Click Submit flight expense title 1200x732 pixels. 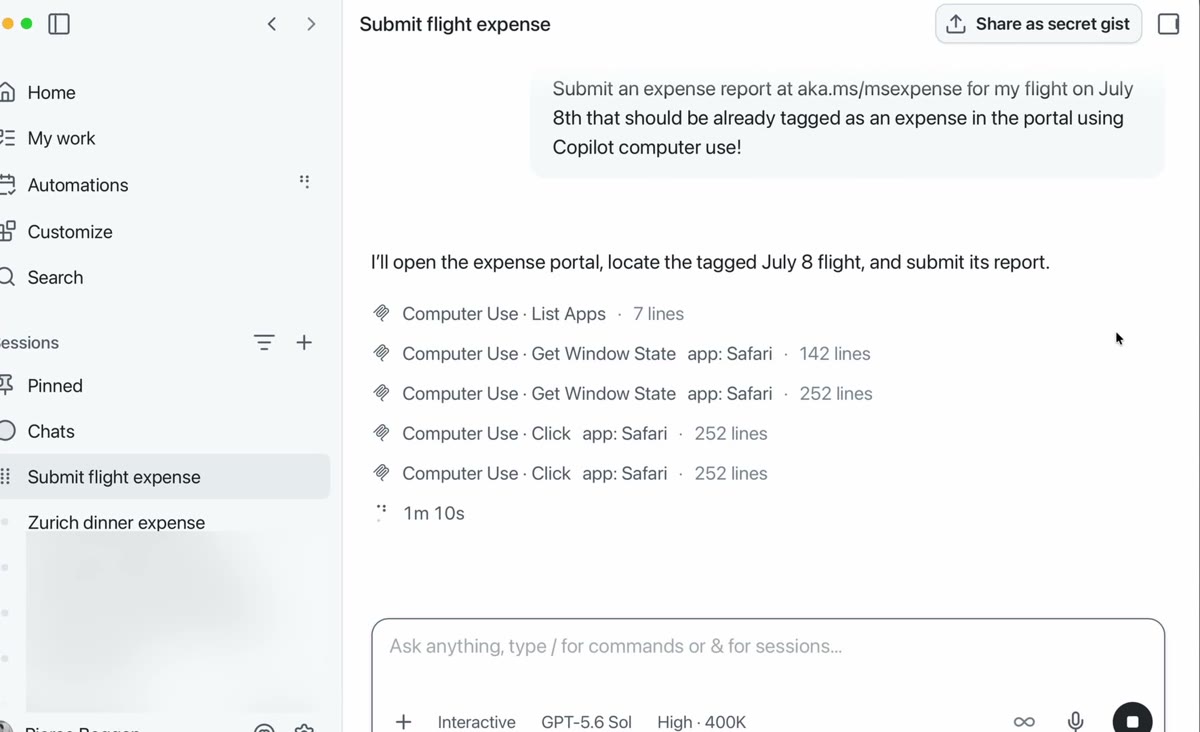click(x=455, y=24)
